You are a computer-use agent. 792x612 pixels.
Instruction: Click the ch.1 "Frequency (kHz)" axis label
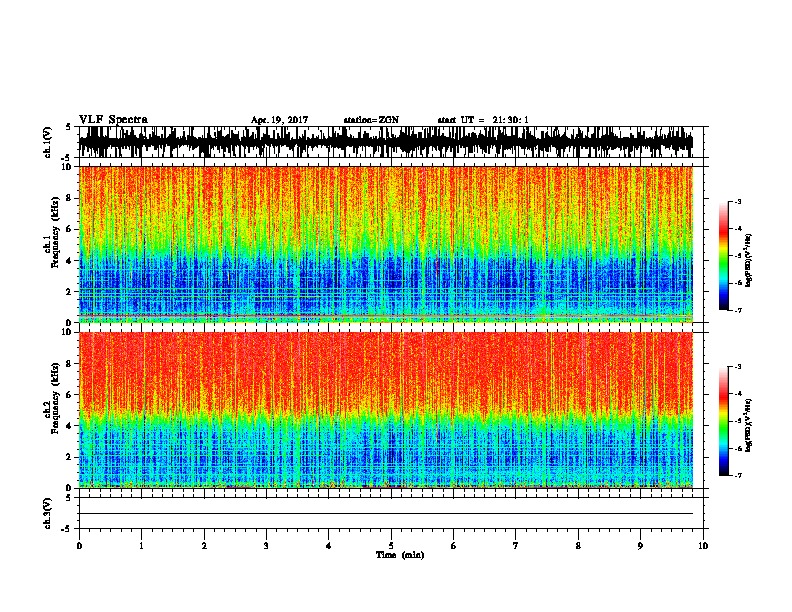pos(55,230)
